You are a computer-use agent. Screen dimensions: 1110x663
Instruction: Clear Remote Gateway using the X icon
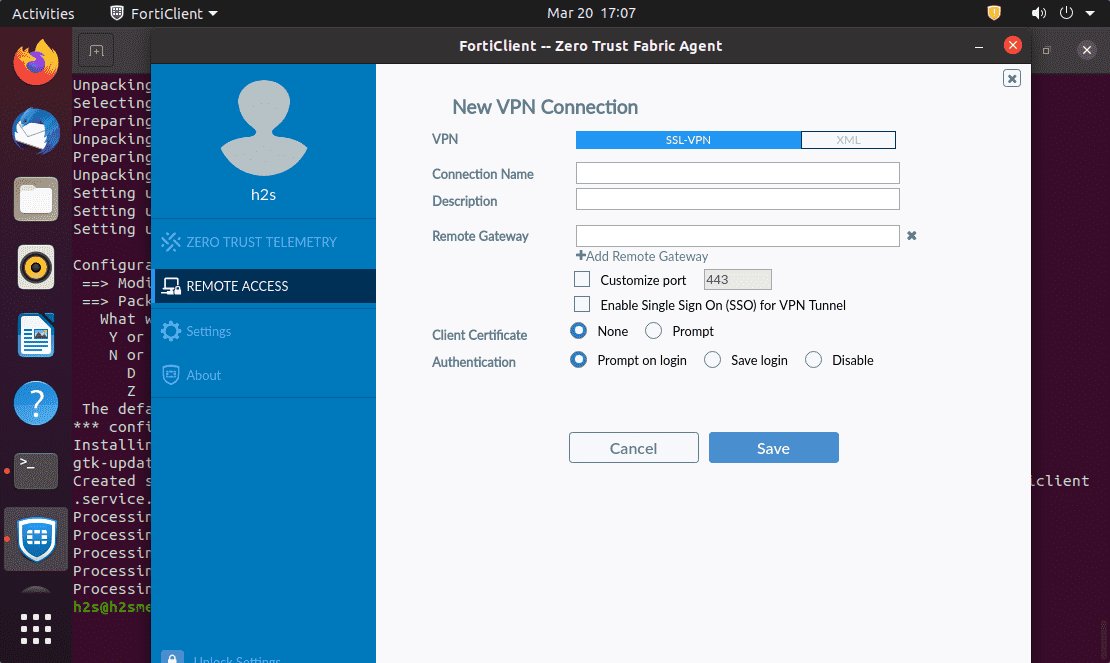tap(911, 235)
